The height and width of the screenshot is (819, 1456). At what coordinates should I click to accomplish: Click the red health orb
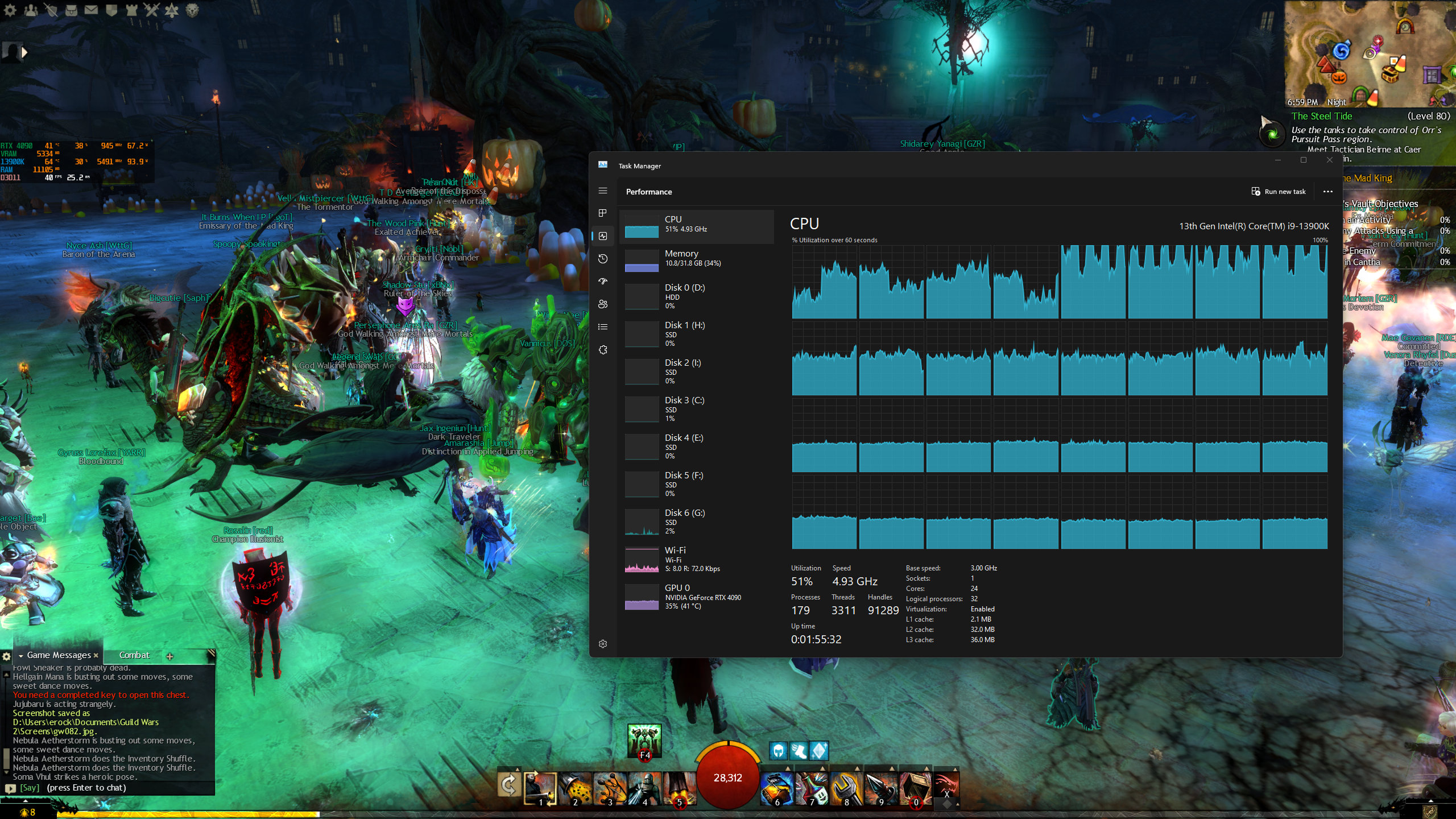coord(727,777)
